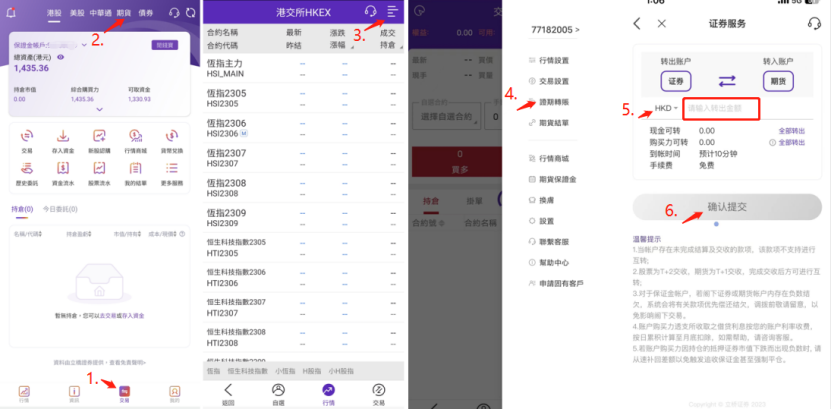Switch to the 期貨 tab

(124, 13)
